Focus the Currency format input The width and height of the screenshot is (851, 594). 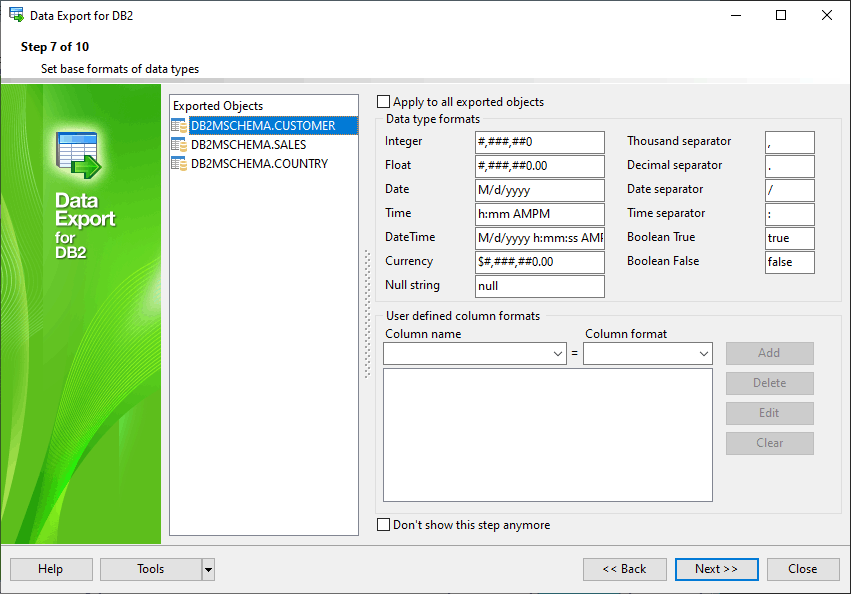click(540, 262)
